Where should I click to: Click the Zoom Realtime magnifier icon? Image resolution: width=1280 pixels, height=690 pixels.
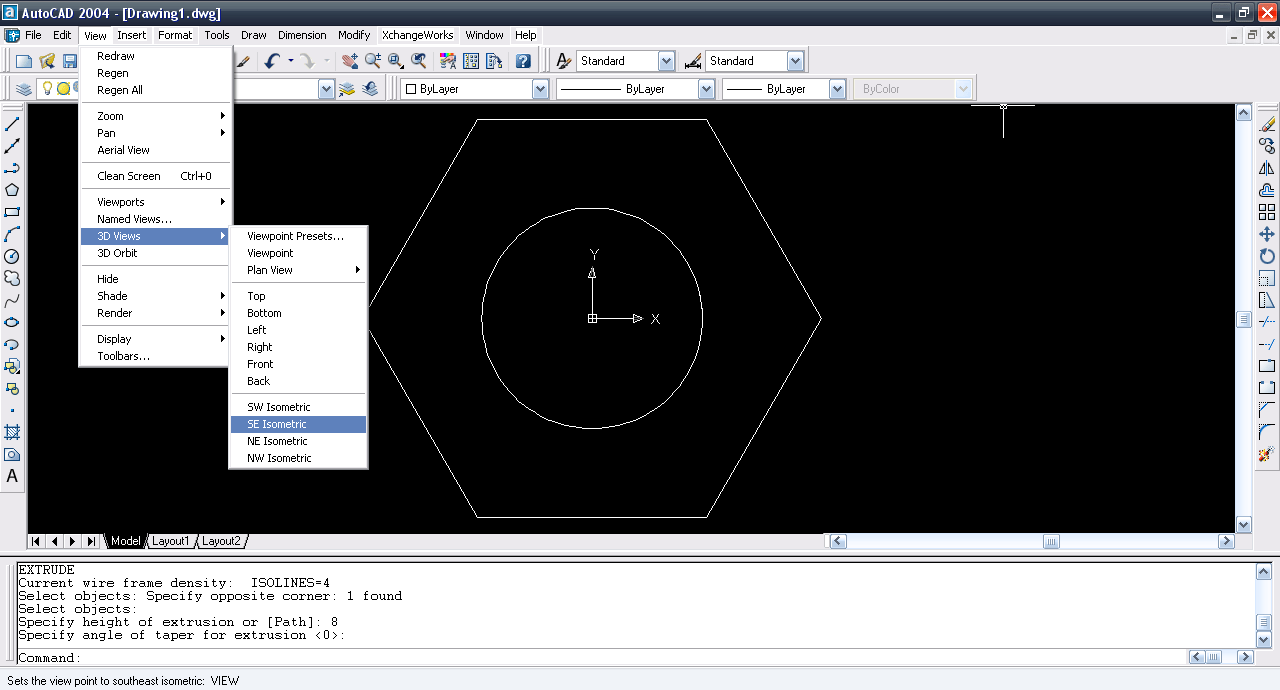372,61
